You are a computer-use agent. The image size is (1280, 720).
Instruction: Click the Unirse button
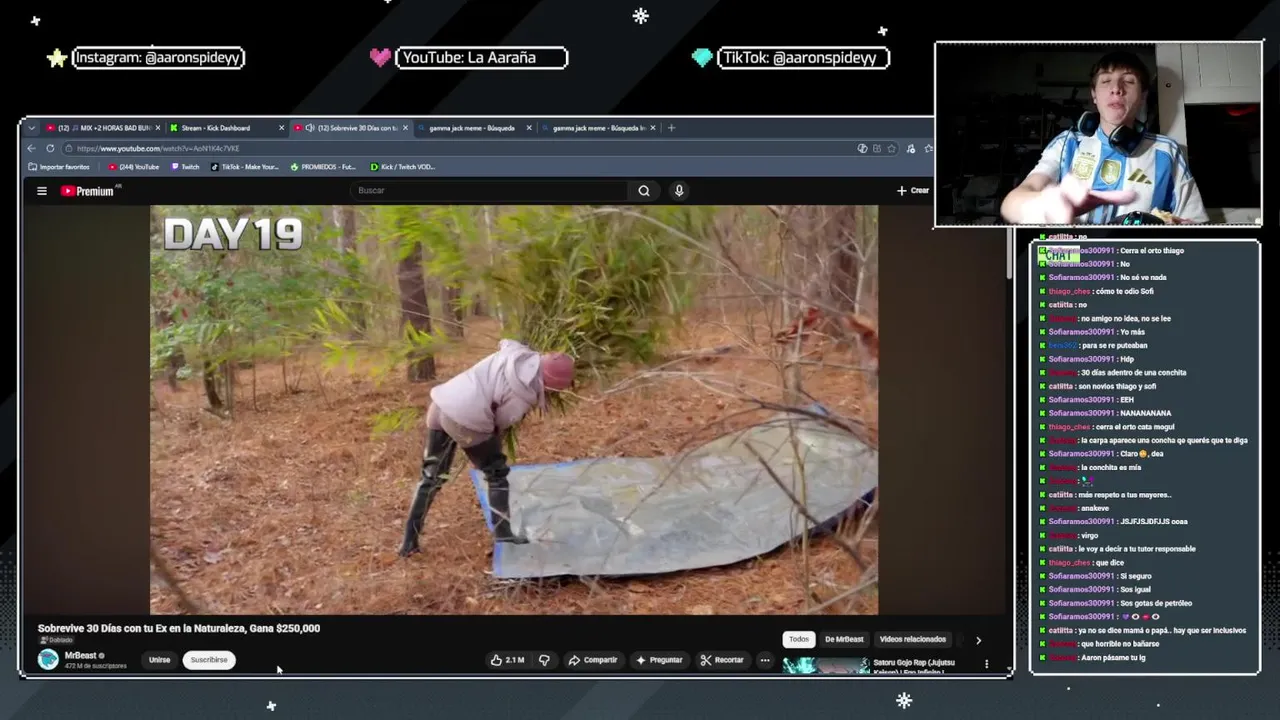(160, 660)
